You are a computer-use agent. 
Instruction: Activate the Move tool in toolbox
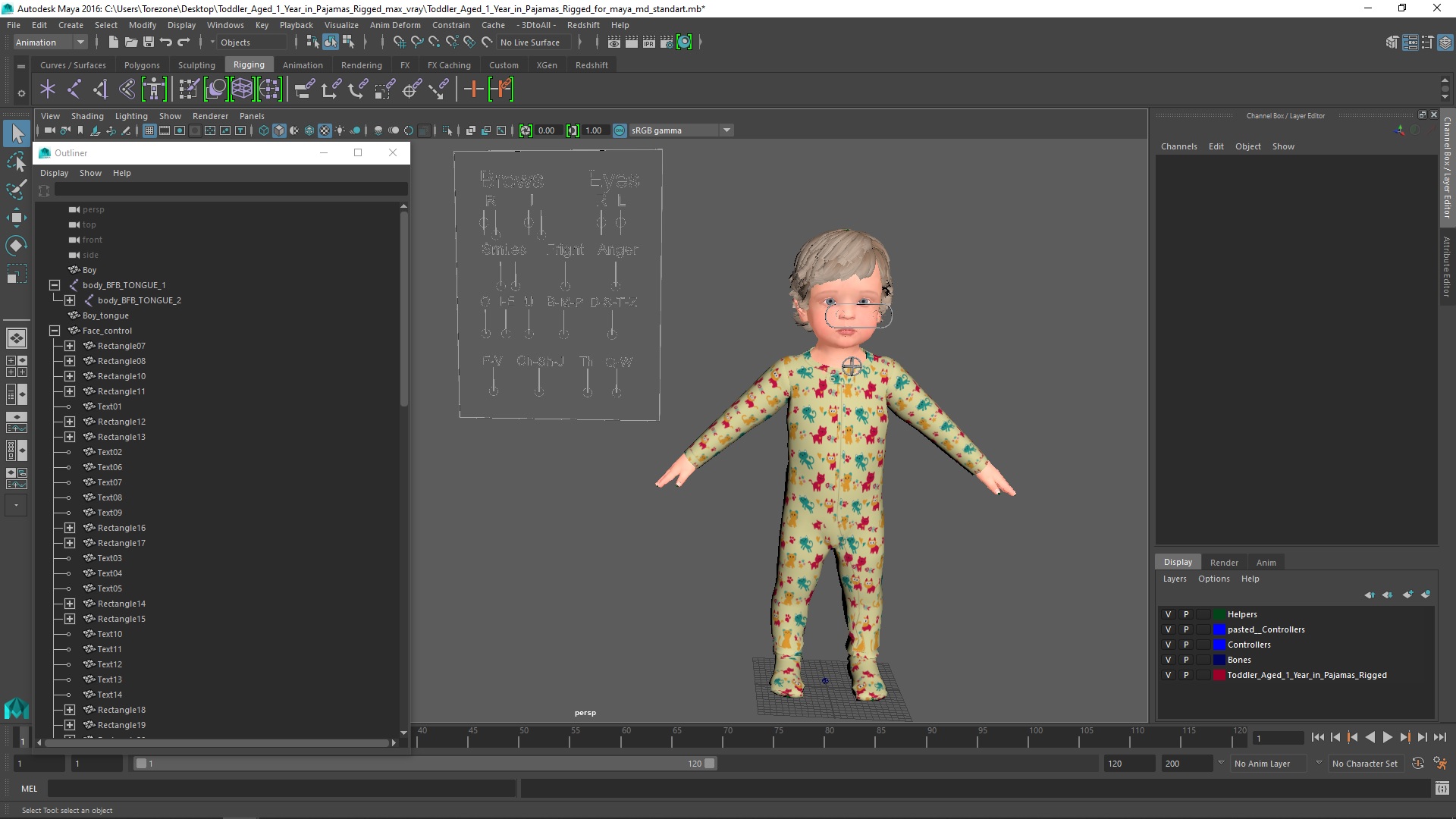click(x=17, y=218)
